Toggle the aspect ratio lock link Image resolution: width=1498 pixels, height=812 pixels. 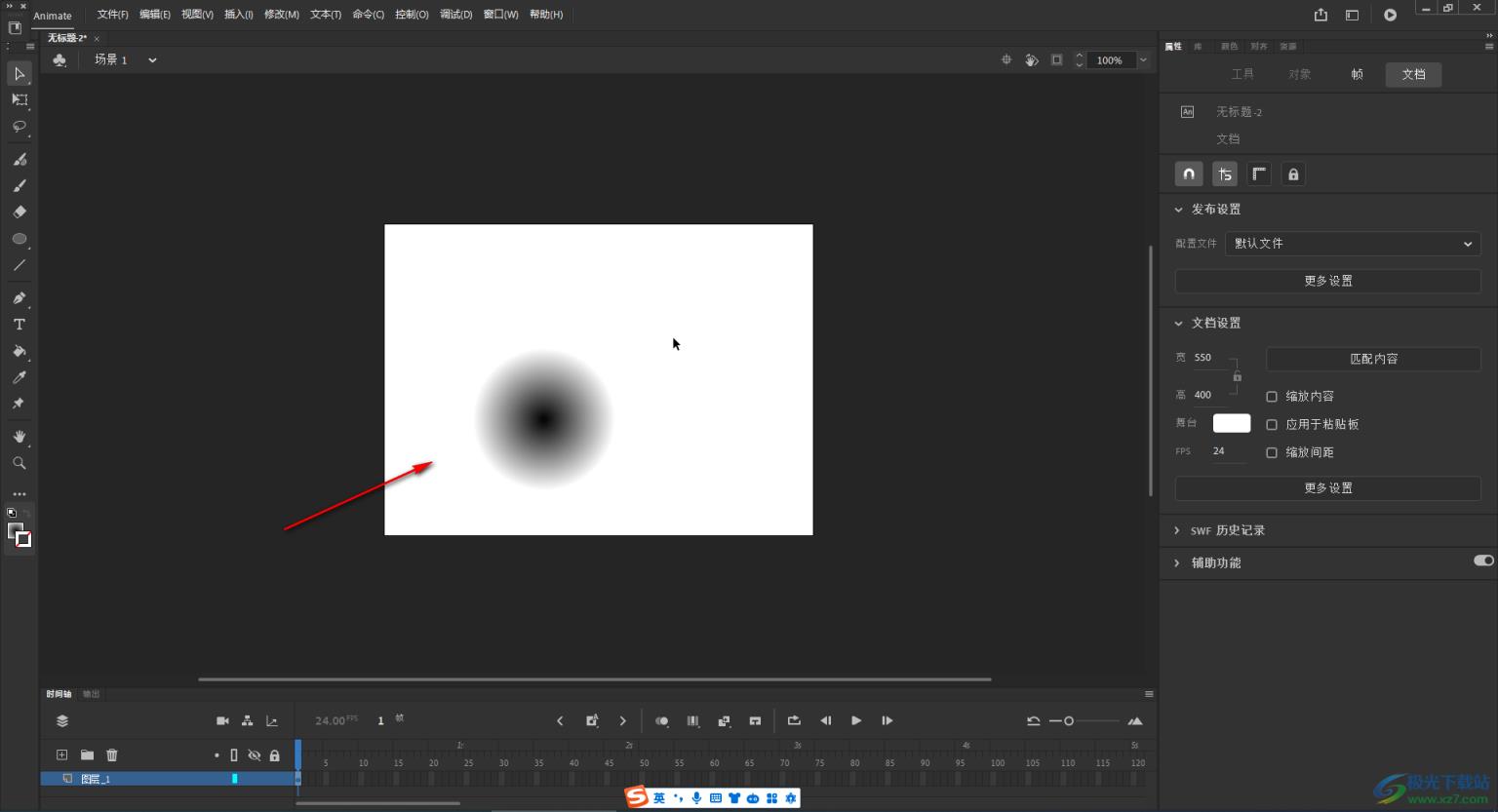tap(1237, 376)
